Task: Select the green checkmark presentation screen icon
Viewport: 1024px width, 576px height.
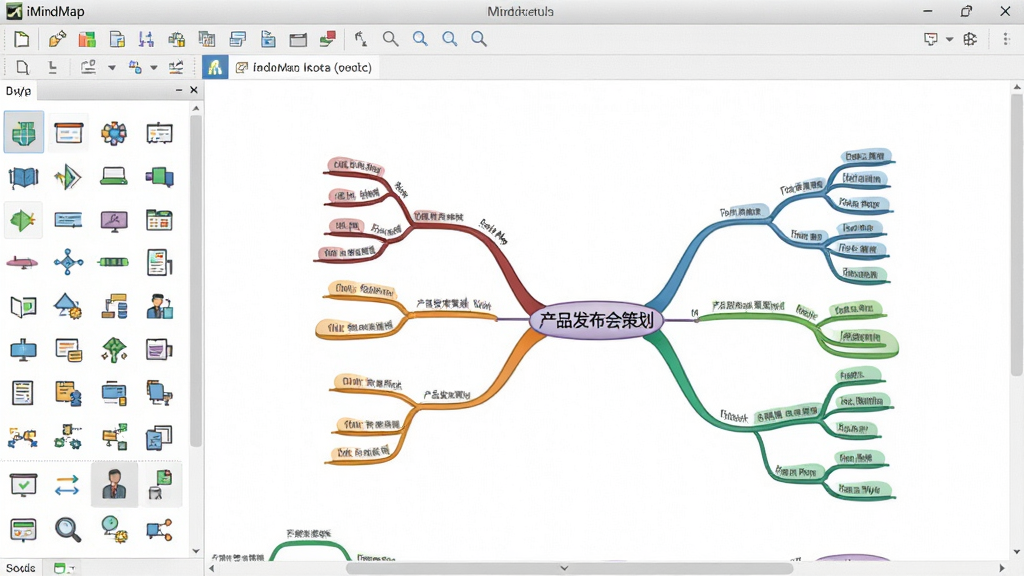Action: pyautogui.click(x=24, y=485)
